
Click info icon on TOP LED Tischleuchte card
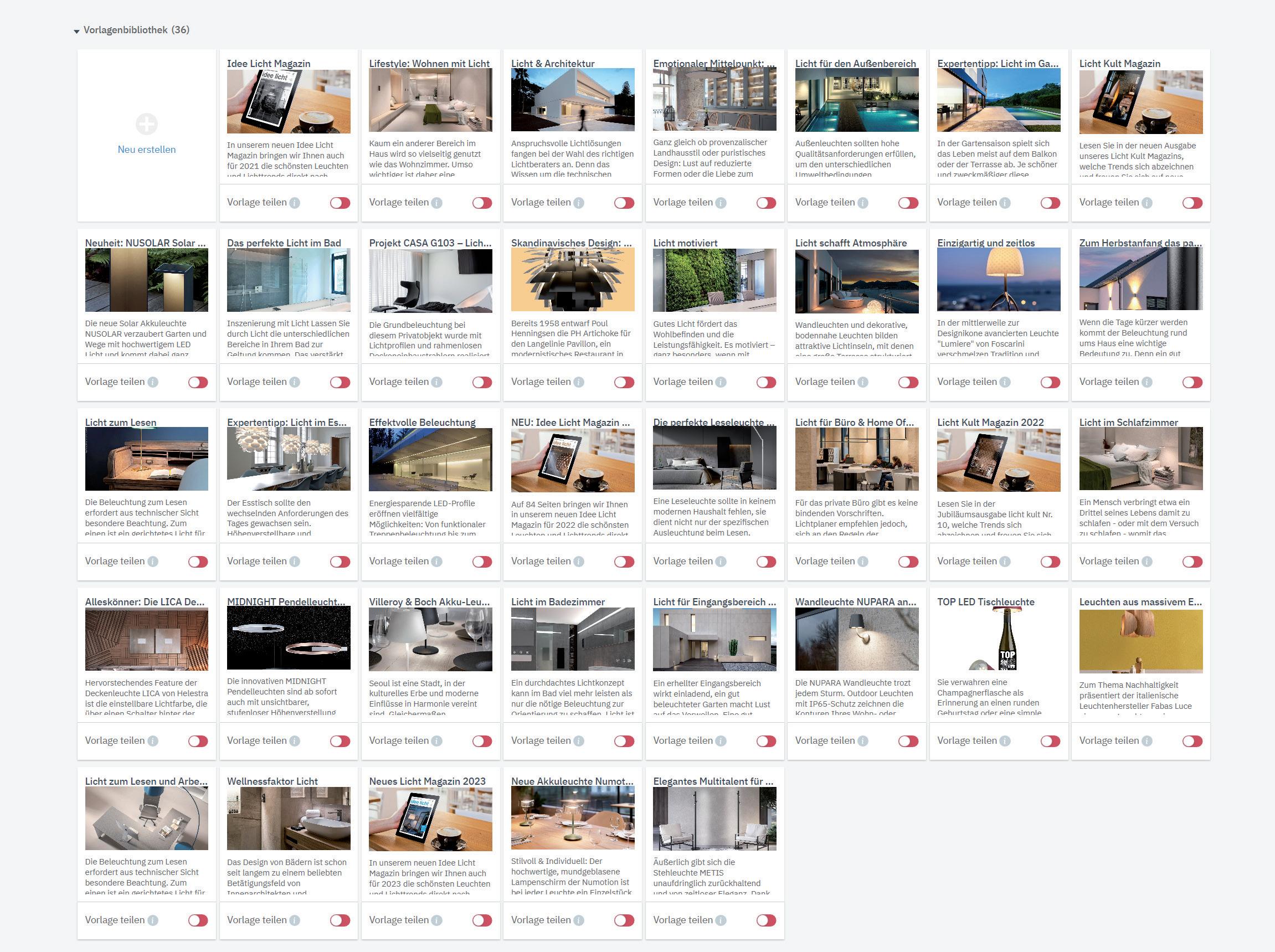click(1005, 741)
